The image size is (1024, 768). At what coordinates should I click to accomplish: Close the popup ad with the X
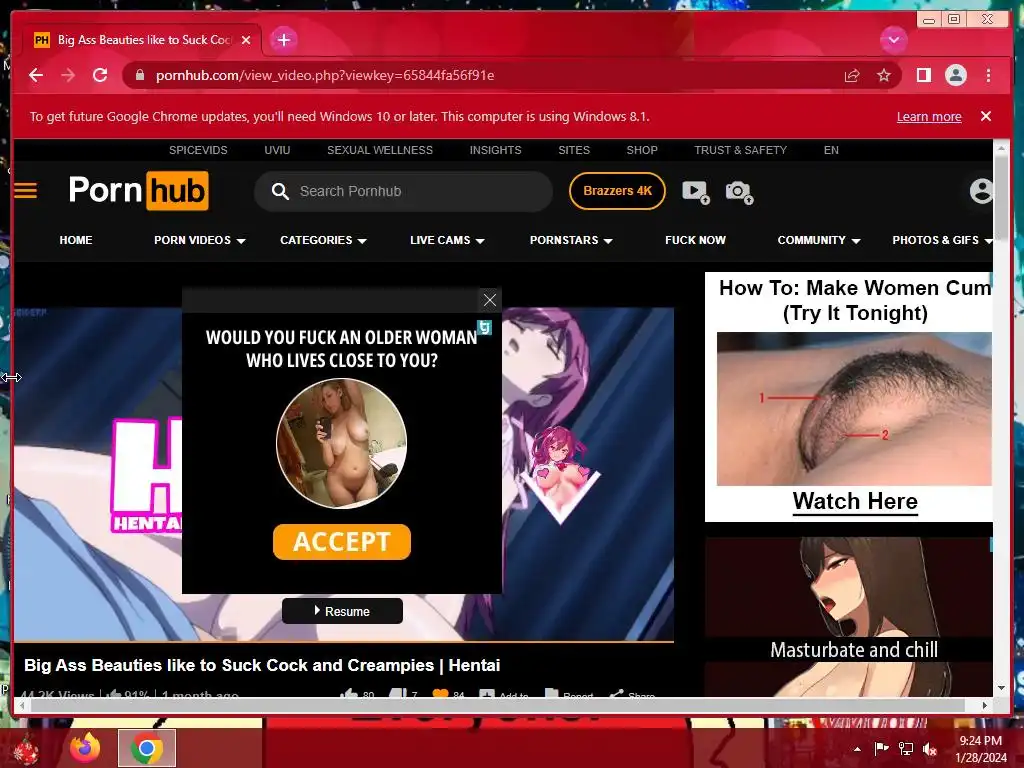tap(490, 300)
